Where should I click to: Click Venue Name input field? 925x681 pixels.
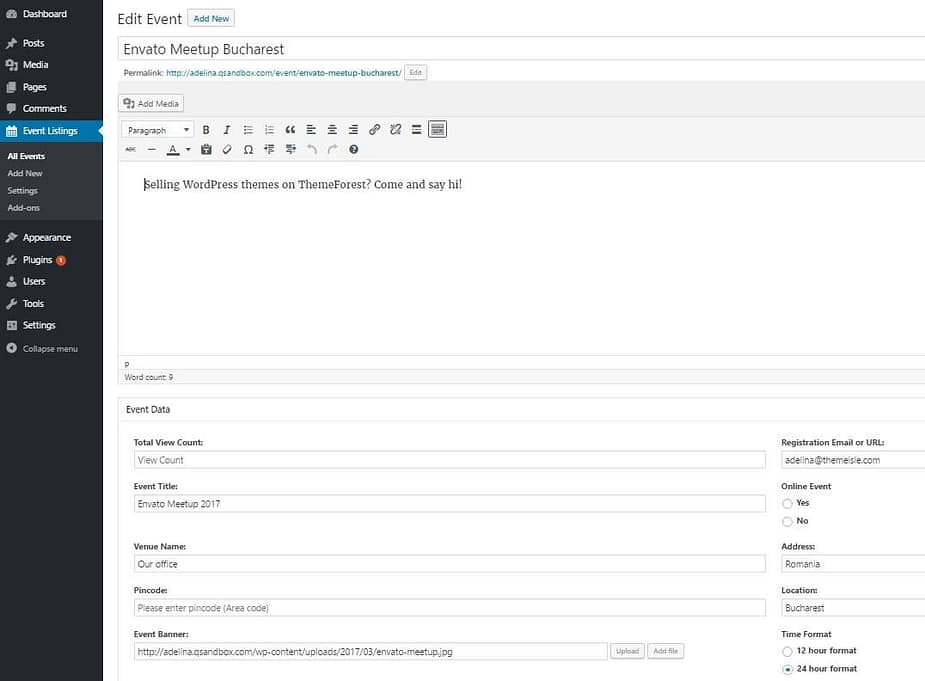tap(450, 564)
